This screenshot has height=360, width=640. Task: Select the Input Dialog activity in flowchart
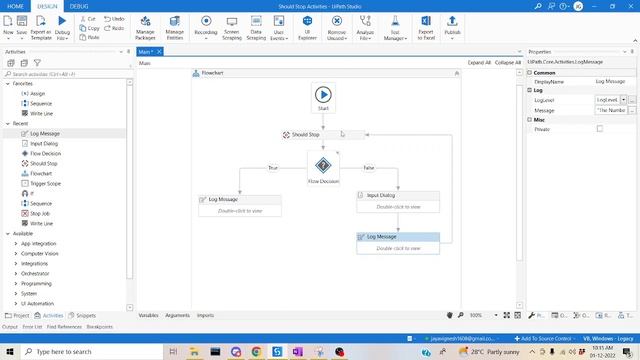tap(398, 202)
